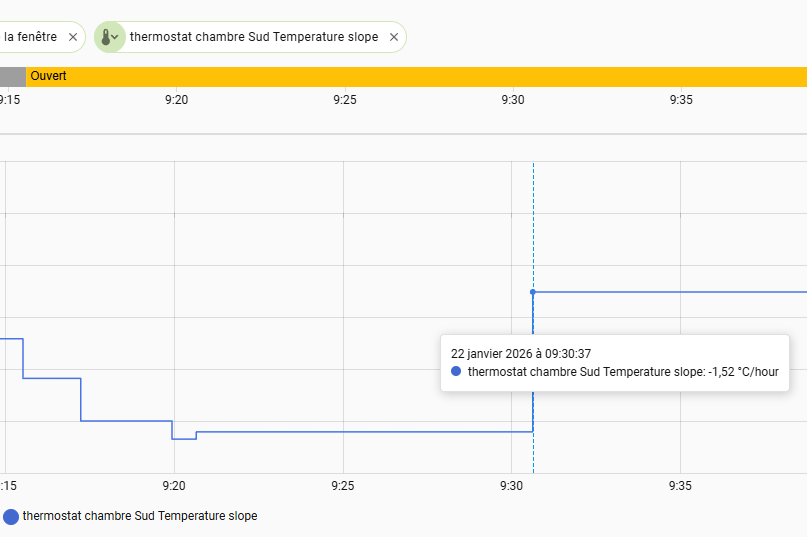
Task: Click the 'Ouvert' text in the state timeline
Action: pyautogui.click(x=49, y=76)
